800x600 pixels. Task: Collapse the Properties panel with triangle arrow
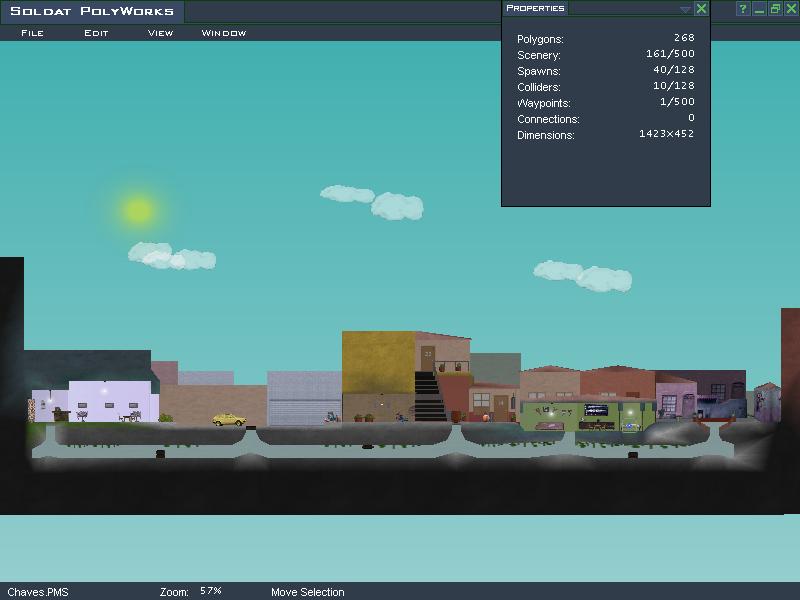(x=685, y=9)
